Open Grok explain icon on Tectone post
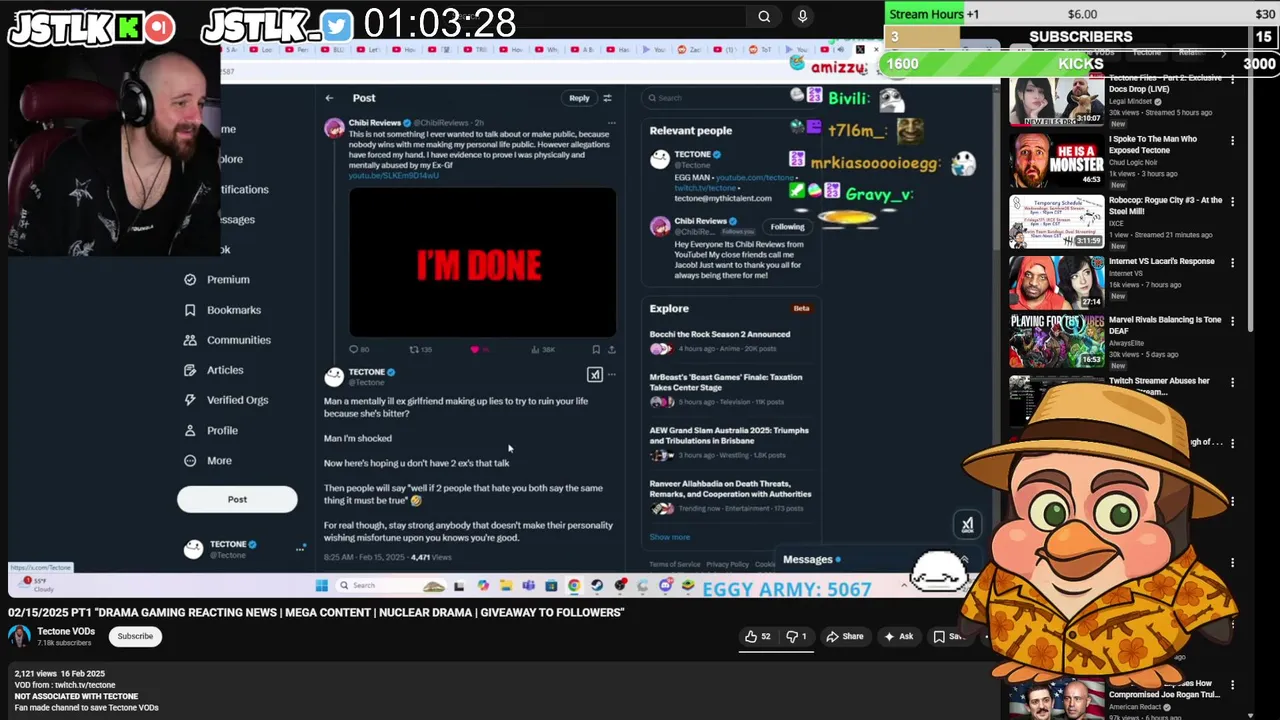Image resolution: width=1280 pixels, height=720 pixels. 594,375
